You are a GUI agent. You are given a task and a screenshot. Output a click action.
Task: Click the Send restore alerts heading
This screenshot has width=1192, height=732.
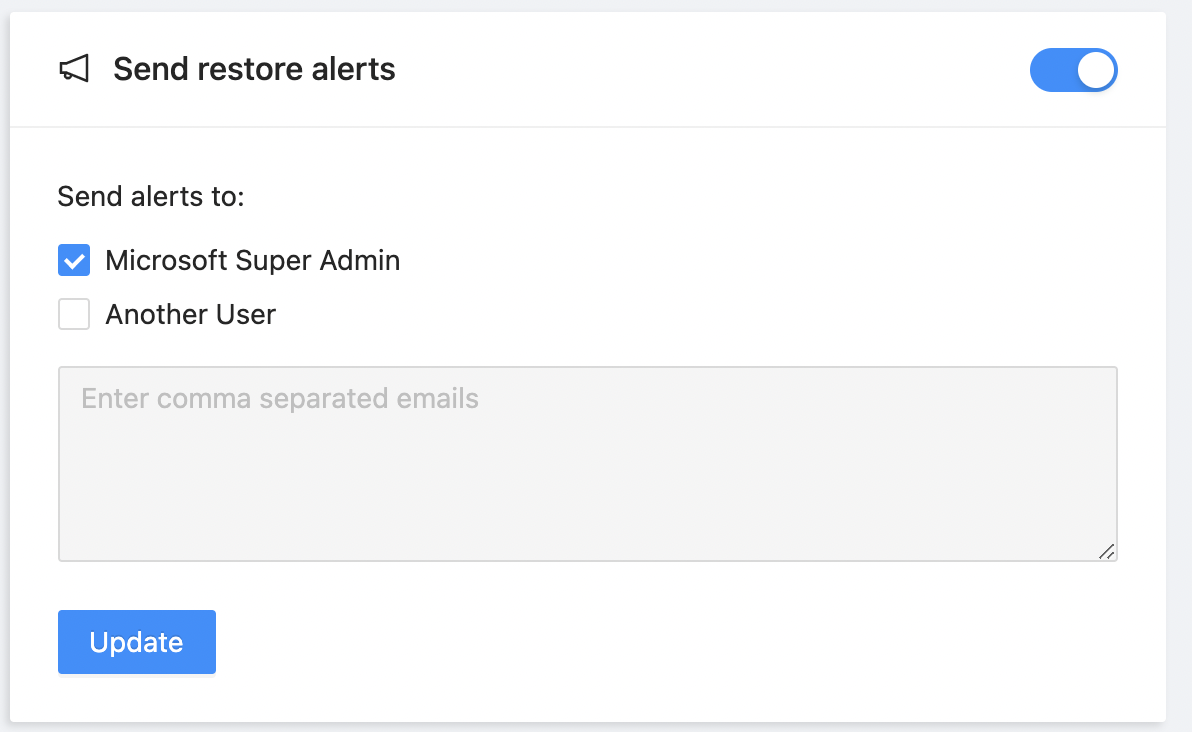point(254,69)
